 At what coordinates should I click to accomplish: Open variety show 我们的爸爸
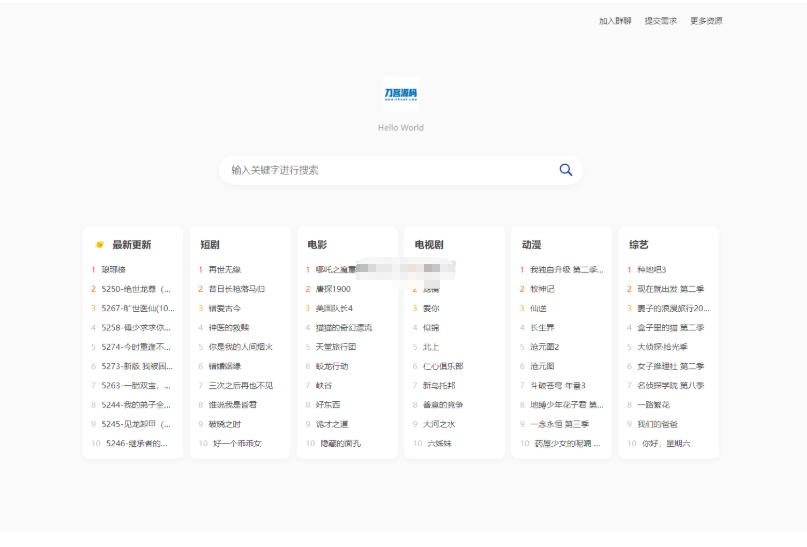[657, 424]
